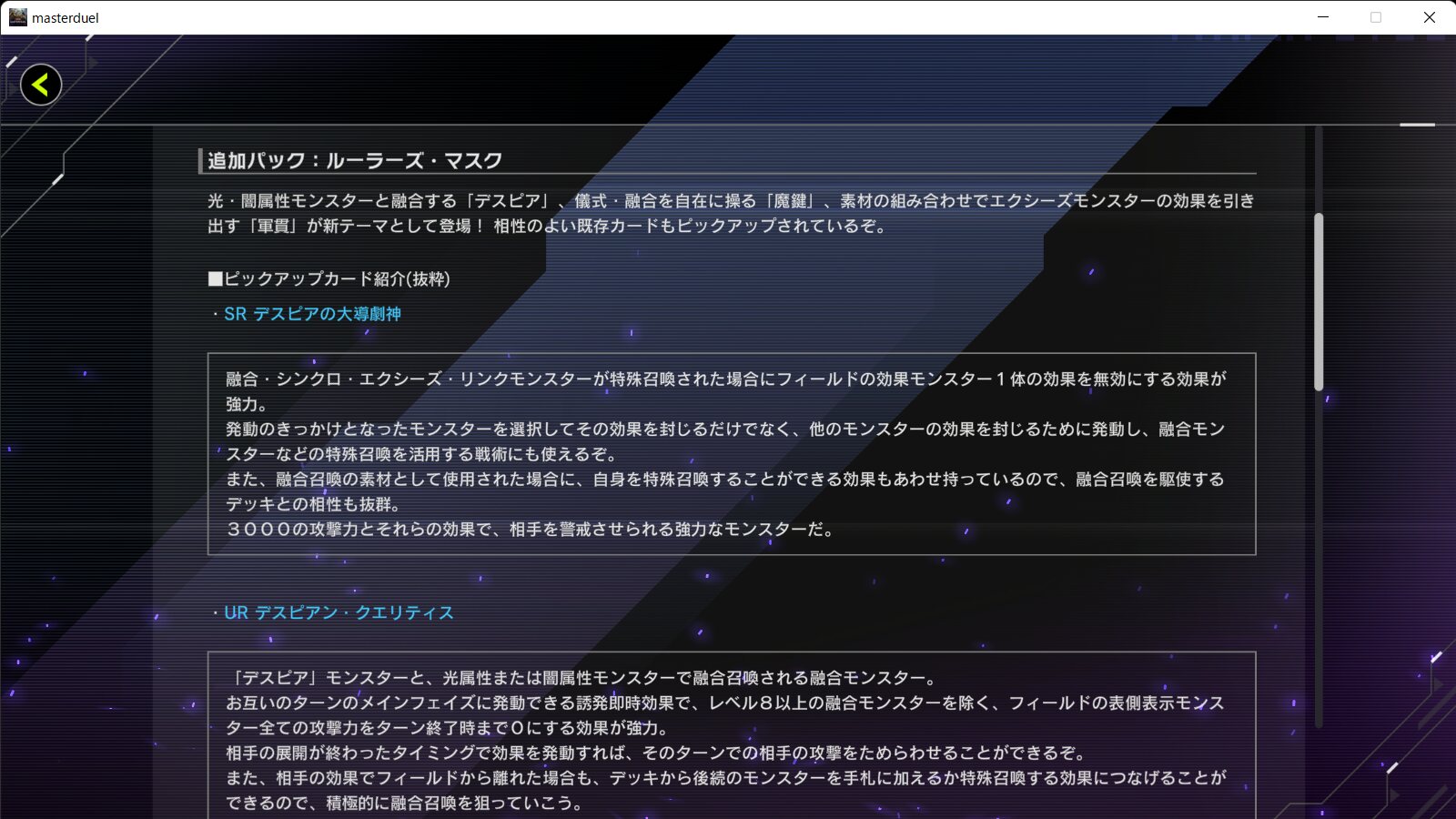This screenshot has width=1456, height=819.
Task: Click the line starting 相手の展開が終わったタイミング
Action: [x=658, y=753]
